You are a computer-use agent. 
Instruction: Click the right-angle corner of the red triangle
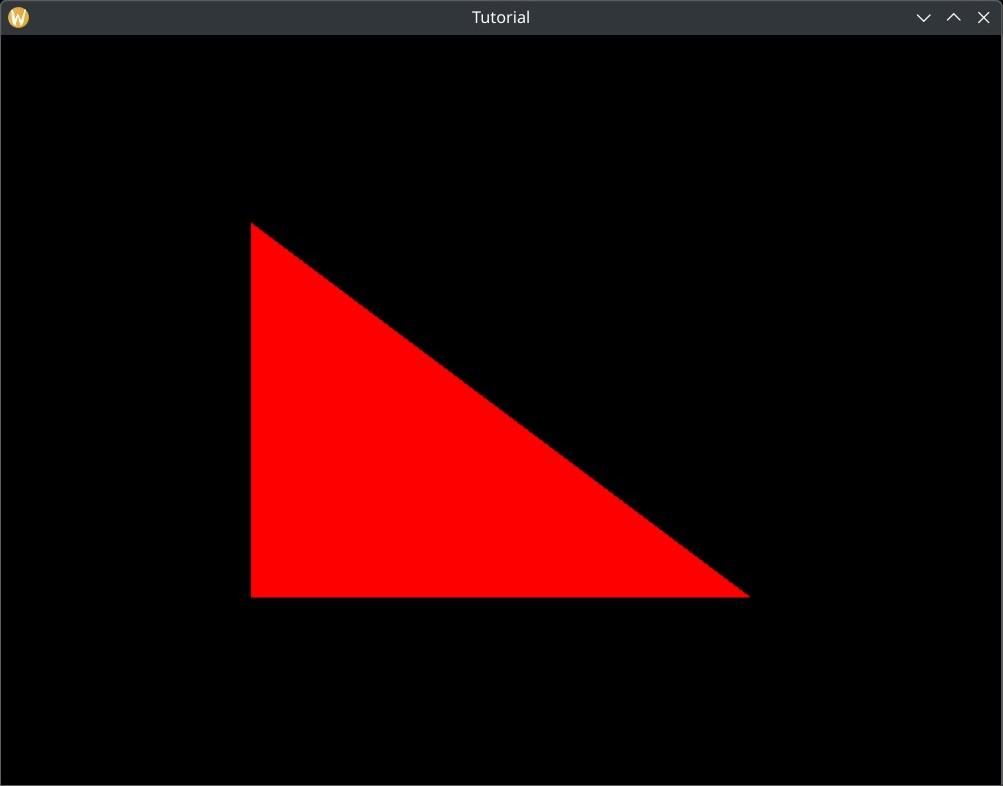254,594
